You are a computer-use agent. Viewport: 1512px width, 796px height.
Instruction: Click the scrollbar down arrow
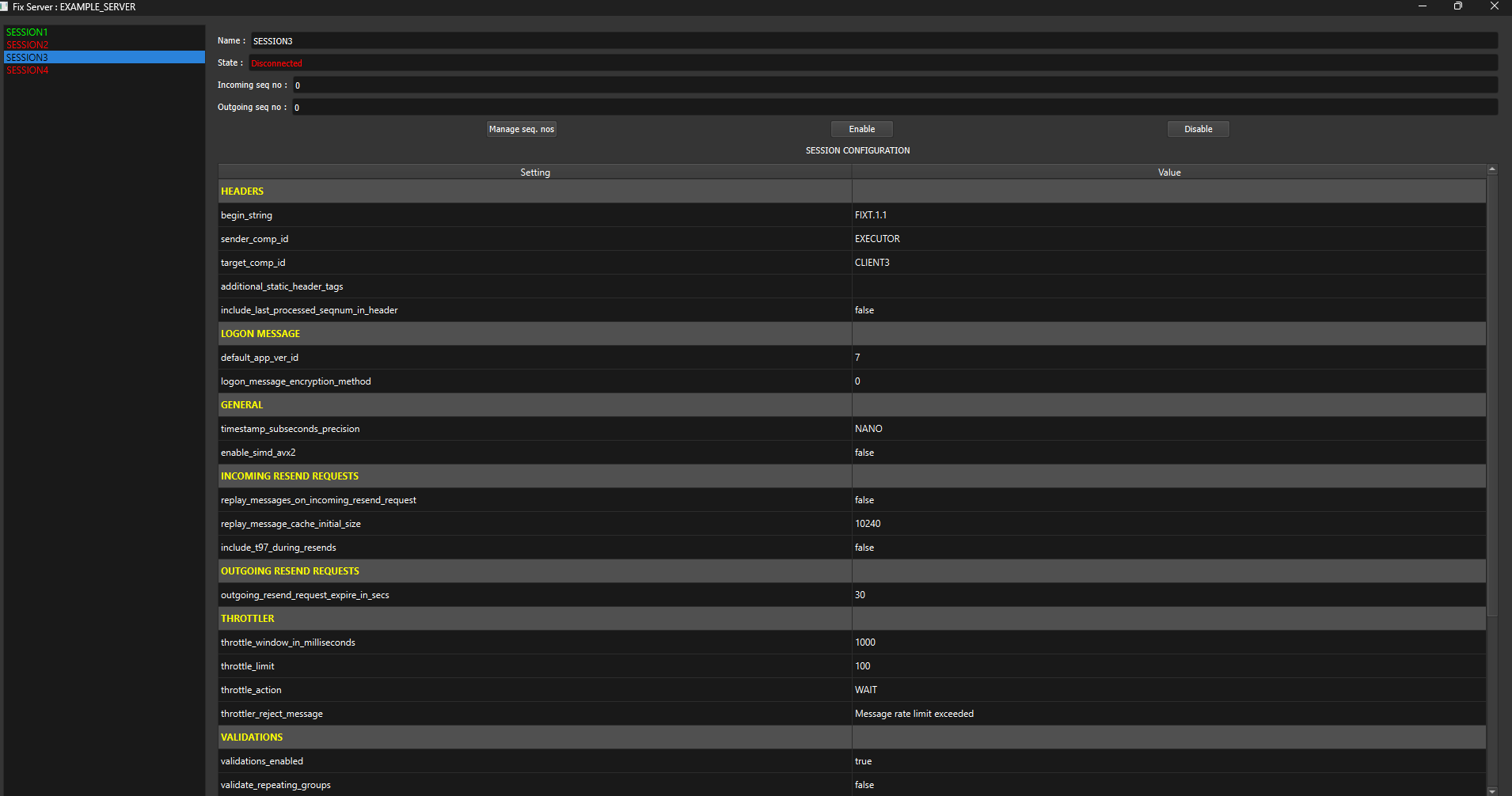point(1492,790)
